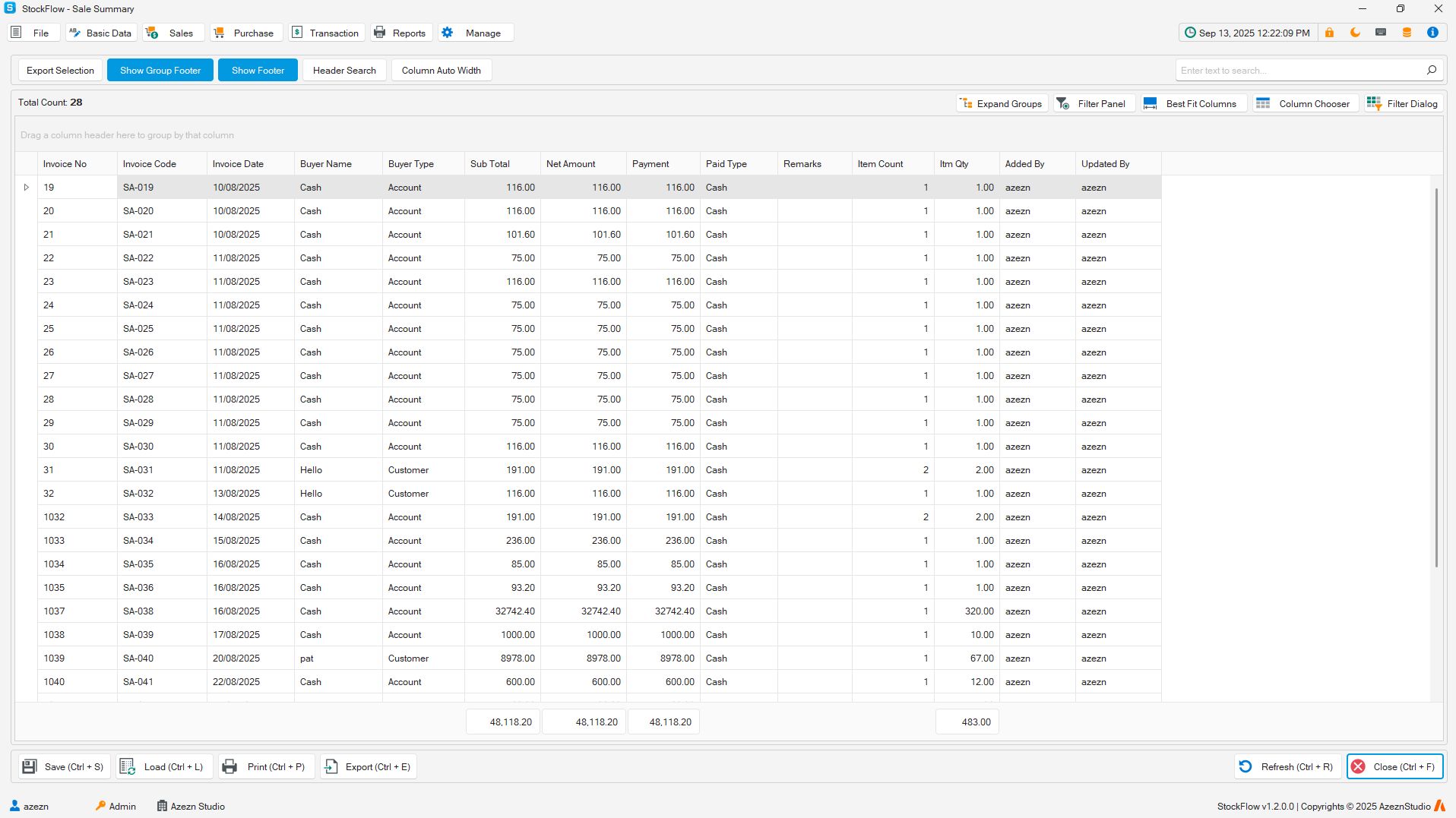Viewport: 1456px width, 818px height.
Task: Open the blue info icon
Action: click(1432, 33)
